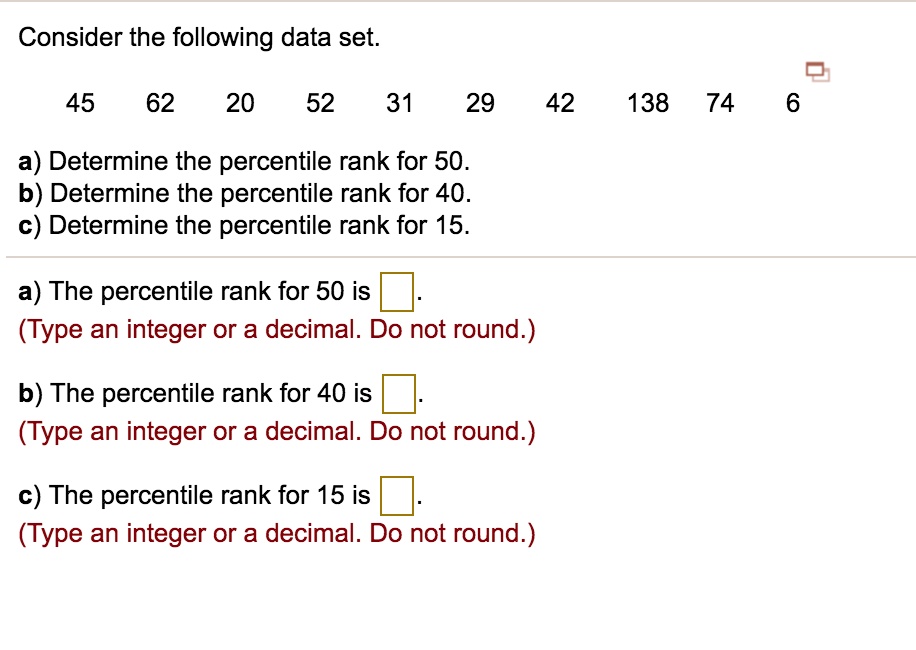Click the data value 138 in the set

coord(647,103)
